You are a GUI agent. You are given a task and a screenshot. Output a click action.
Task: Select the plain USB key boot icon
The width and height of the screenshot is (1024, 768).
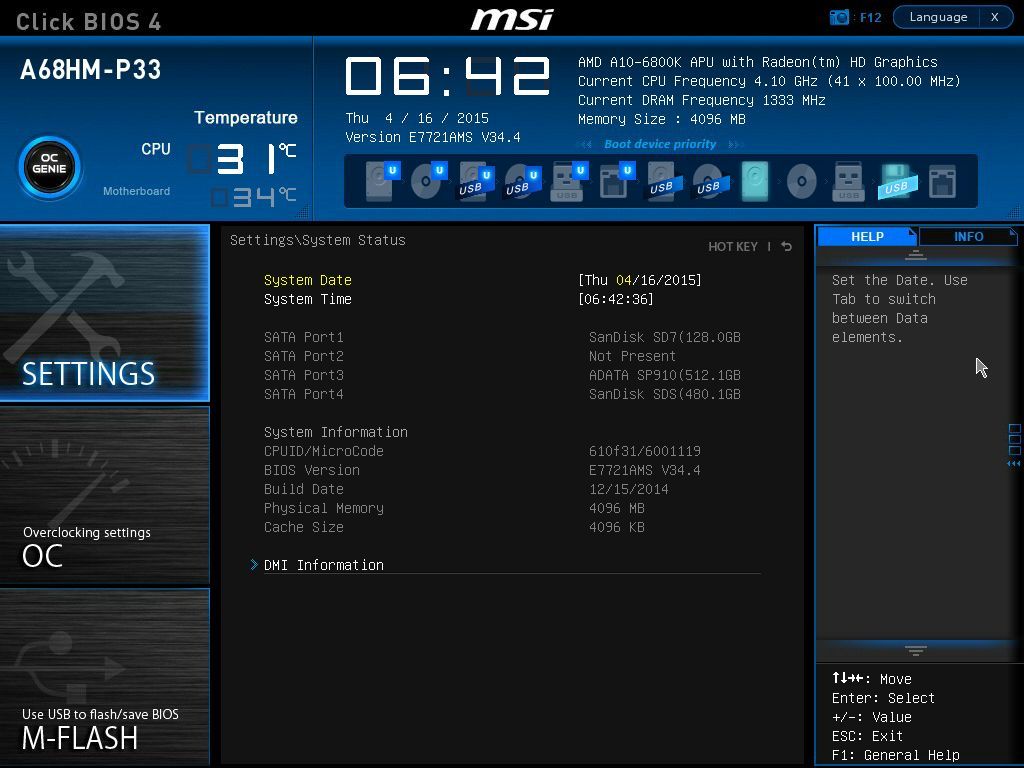pos(848,181)
